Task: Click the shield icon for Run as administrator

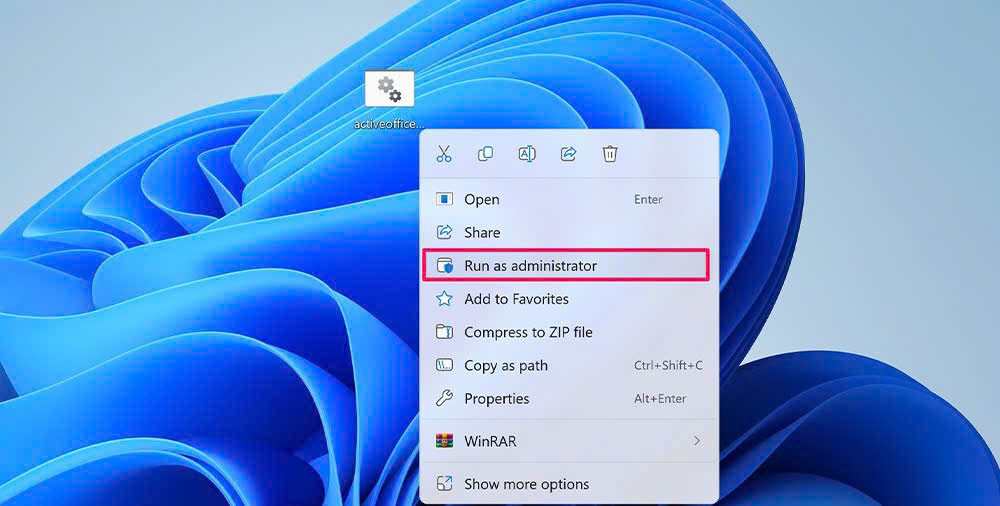Action: tap(445, 266)
